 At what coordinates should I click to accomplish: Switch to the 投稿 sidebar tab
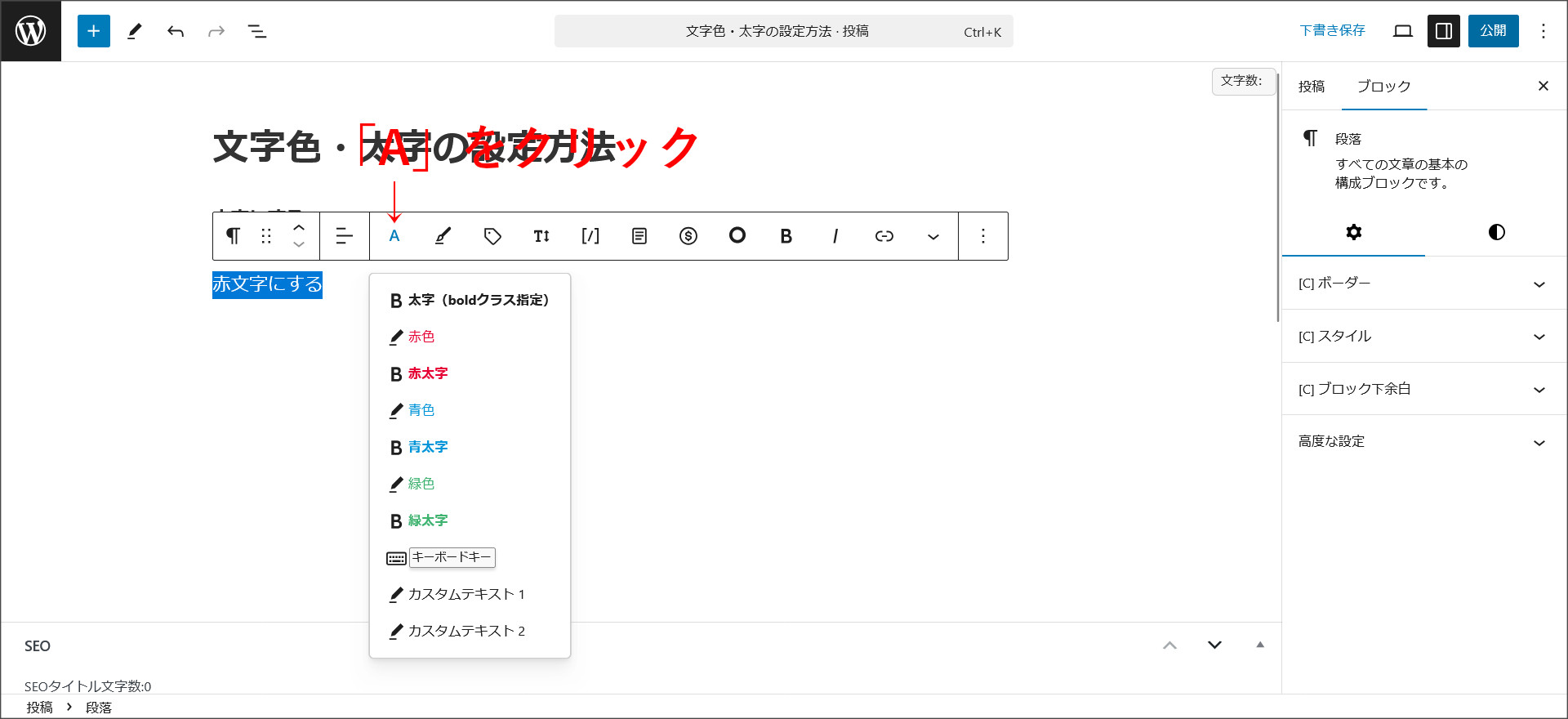point(1312,87)
